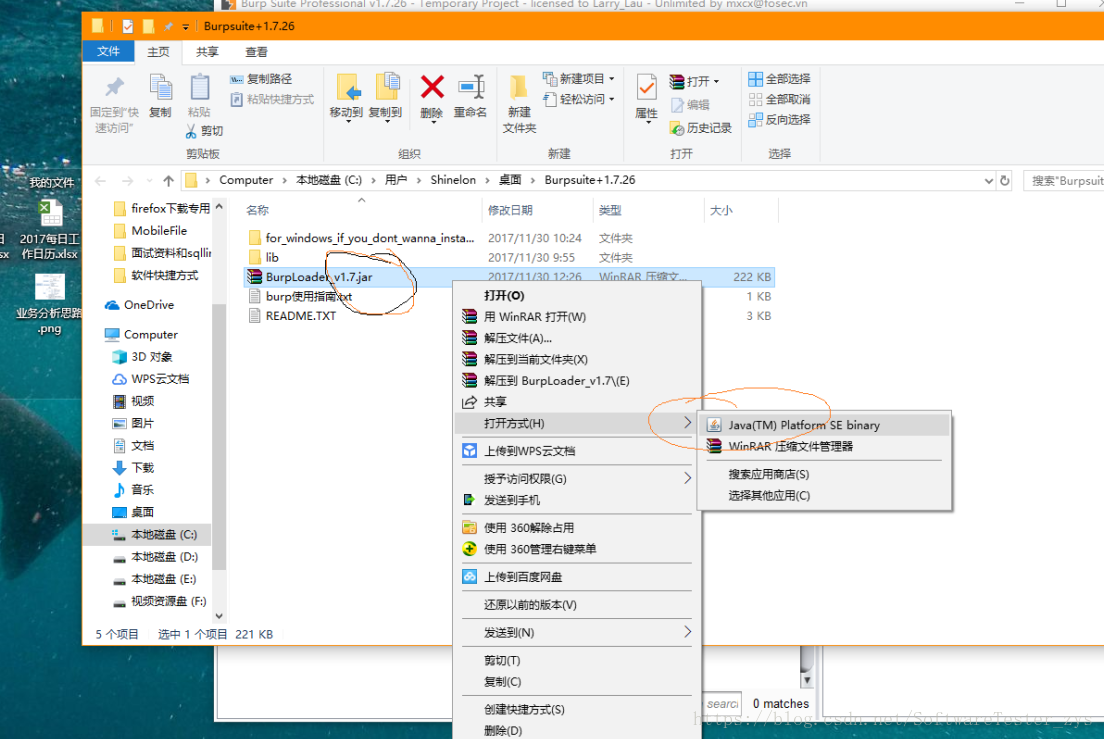Choose 用 WinRAR 打开(W) in context menu
This screenshot has width=1104, height=739.
[x=577, y=317]
